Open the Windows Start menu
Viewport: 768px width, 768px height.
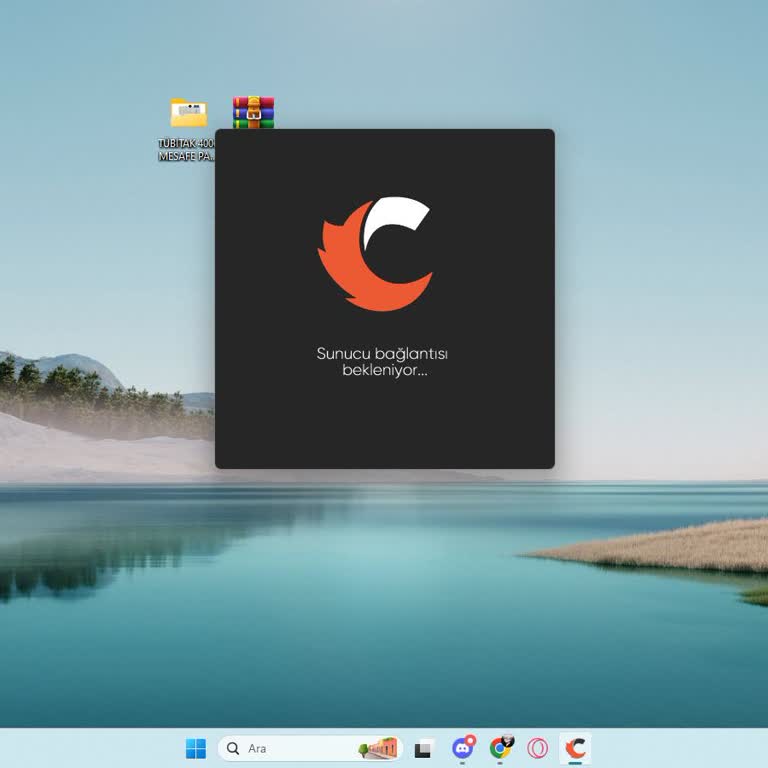pyautogui.click(x=196, y=748)
